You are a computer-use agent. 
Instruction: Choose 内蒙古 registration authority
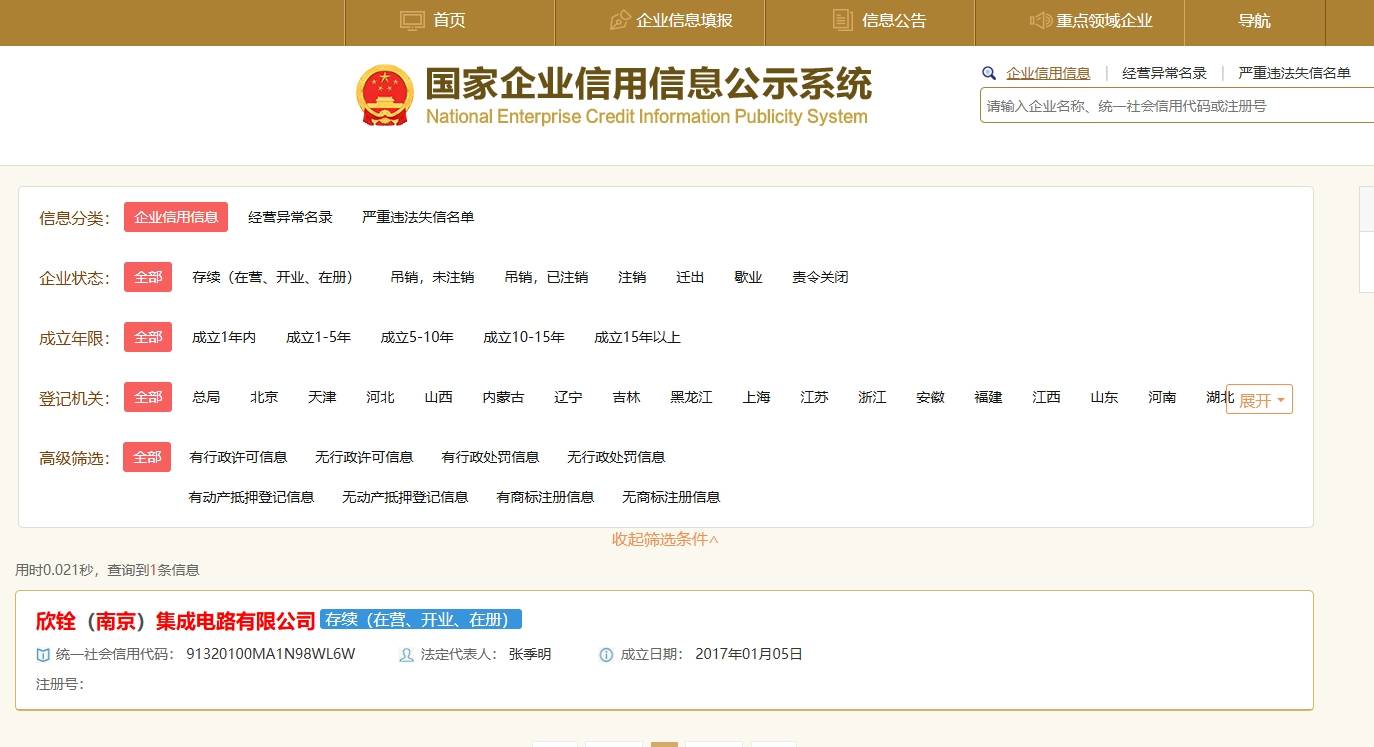click(503, 397)
